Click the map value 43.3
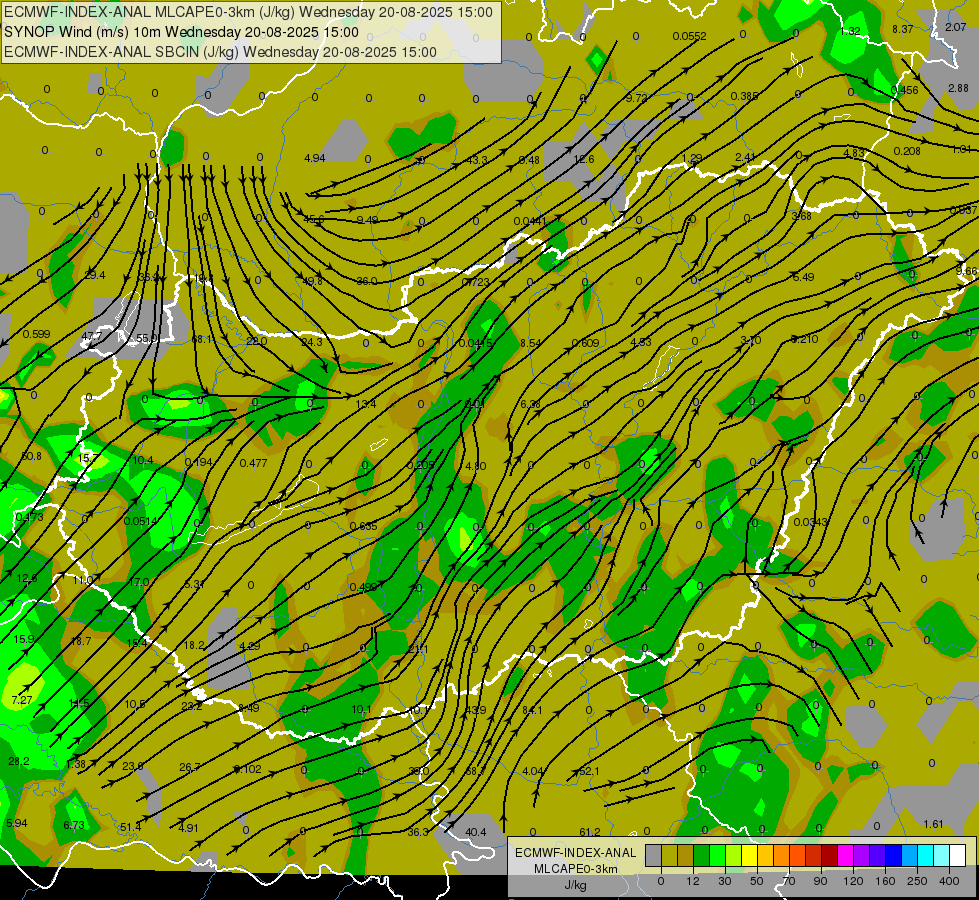 pyautogui.click(x=477, y=161)
